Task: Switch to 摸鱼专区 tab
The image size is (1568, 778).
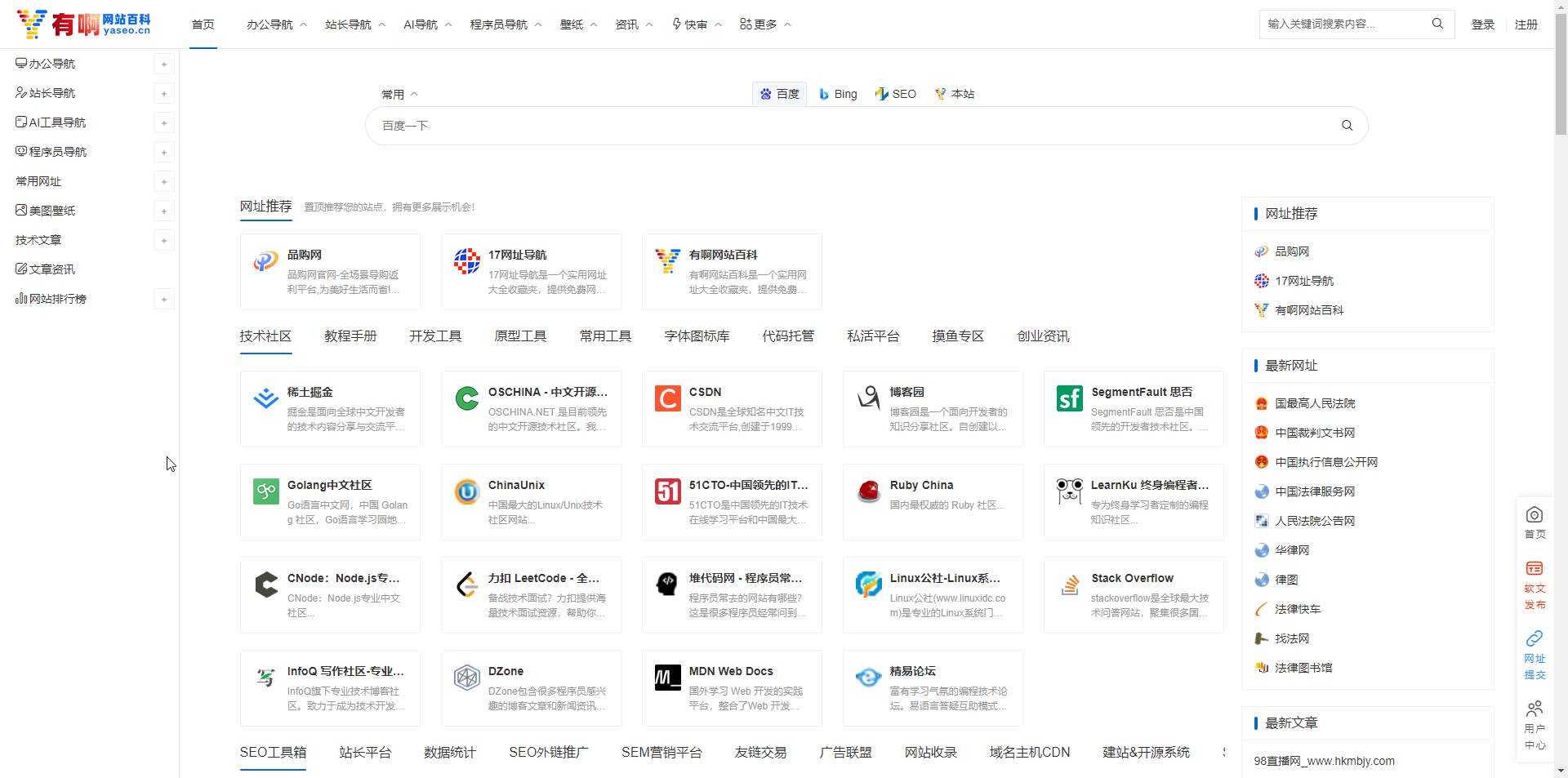Action: point(958,336)
